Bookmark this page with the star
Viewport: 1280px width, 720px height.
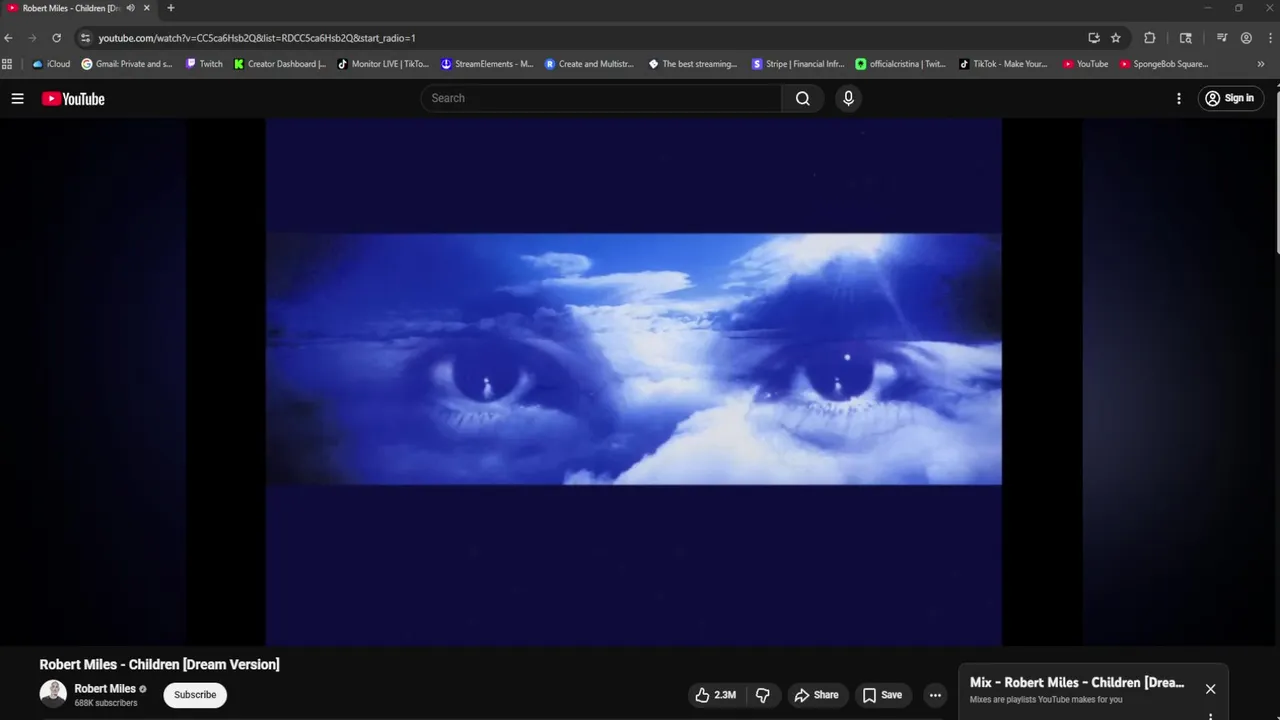coord(1116,38)
